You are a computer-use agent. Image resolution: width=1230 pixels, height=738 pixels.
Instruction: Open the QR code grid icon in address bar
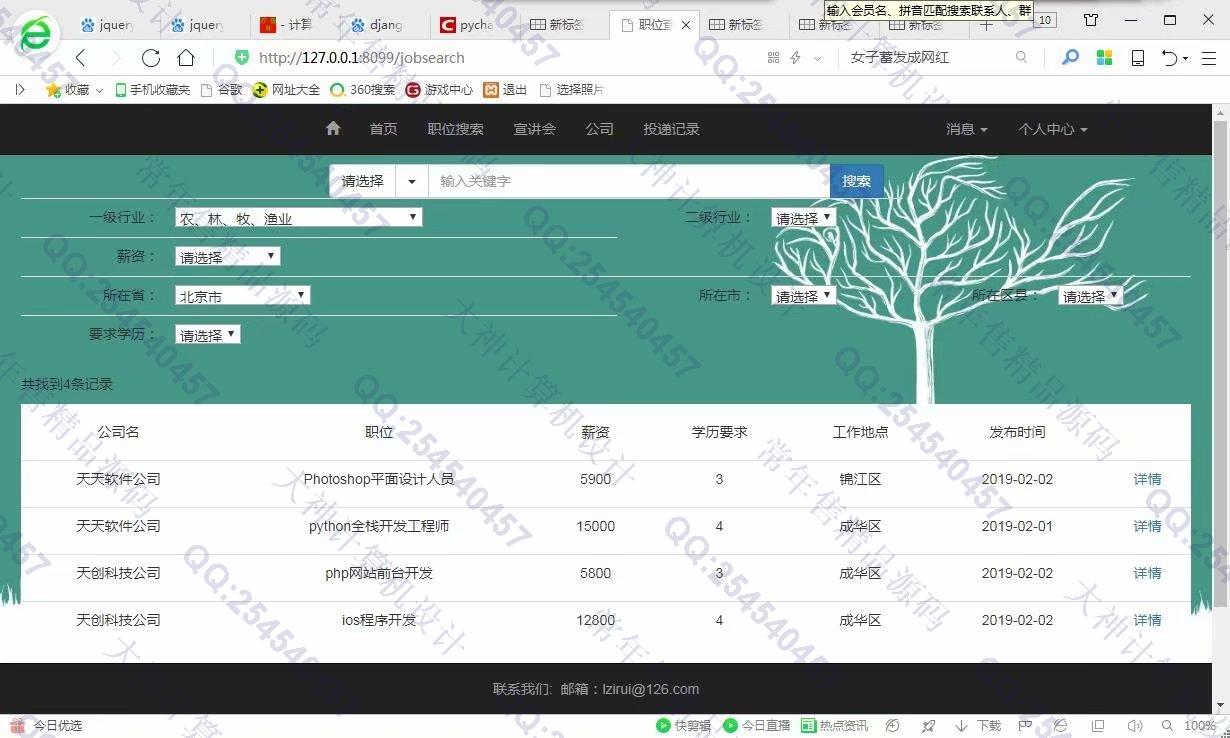tap(773, 58)
